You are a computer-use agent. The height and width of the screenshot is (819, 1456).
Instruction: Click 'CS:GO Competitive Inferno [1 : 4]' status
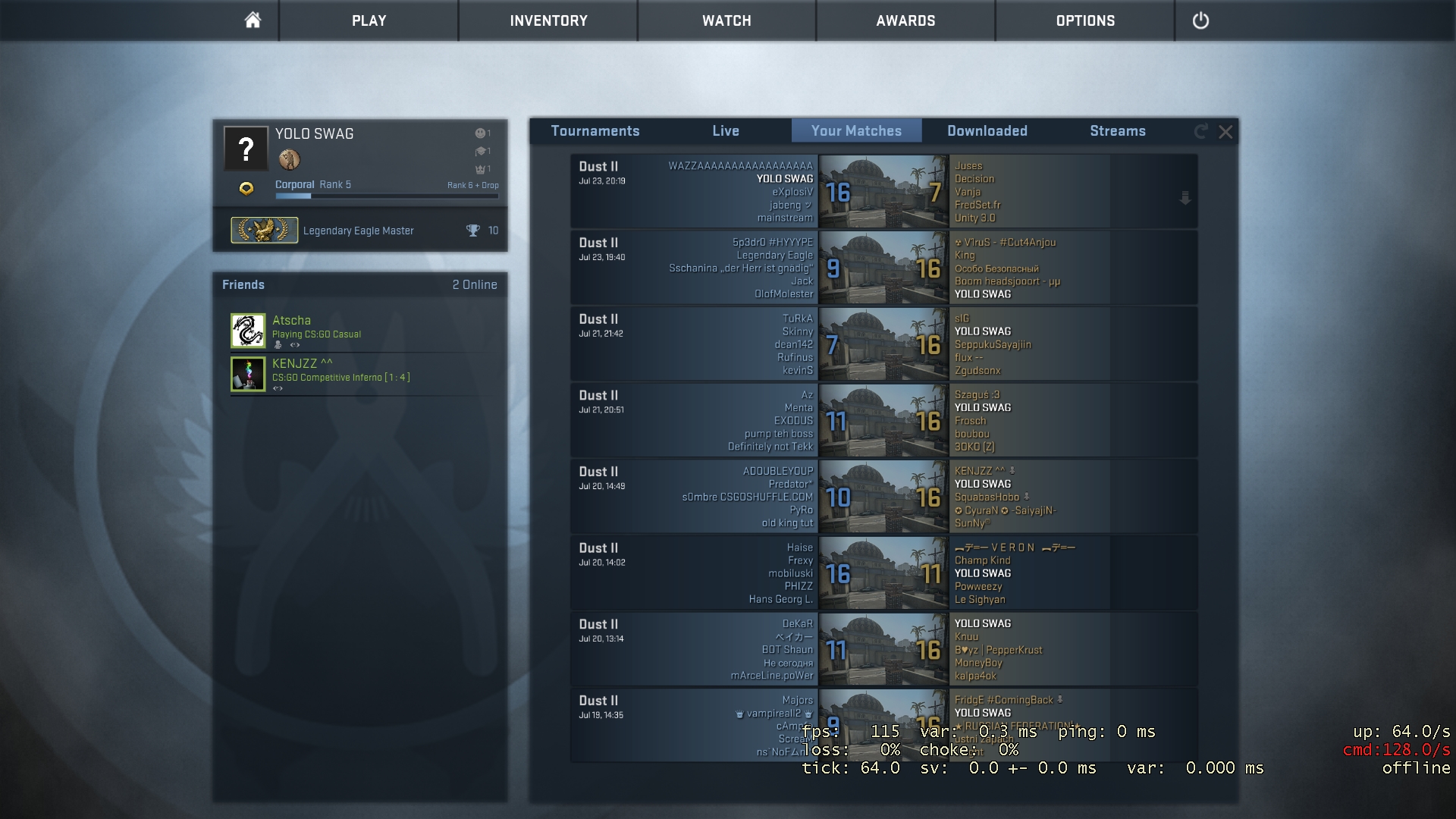point(340,378)
